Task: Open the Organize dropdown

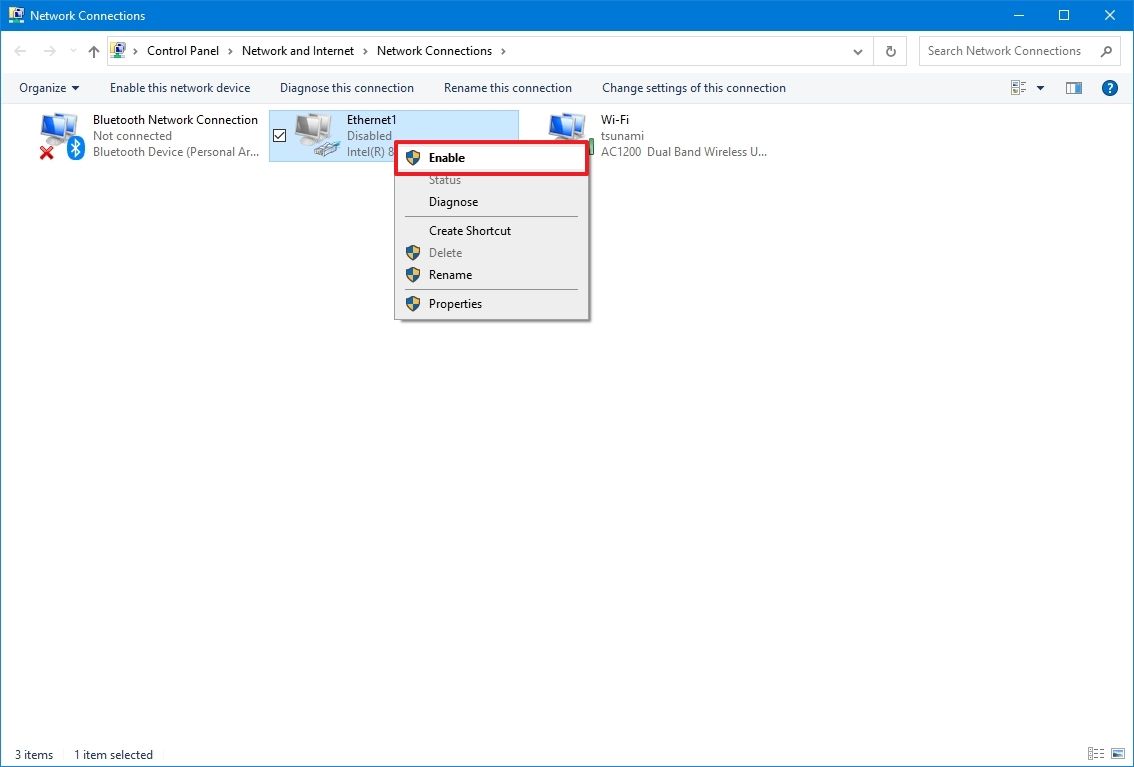Action: [48, 87]
